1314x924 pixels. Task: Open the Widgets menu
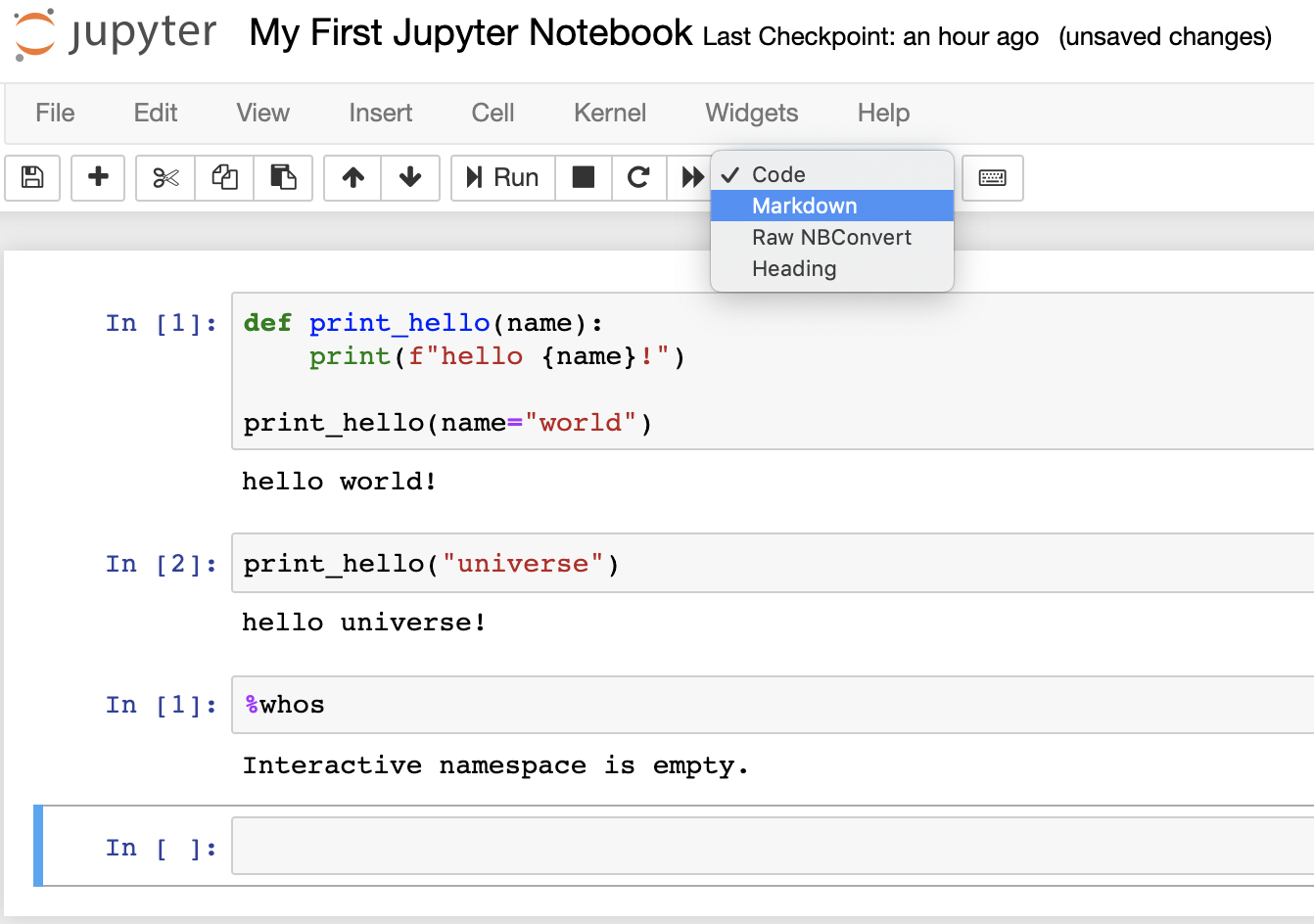coord(752,113)
